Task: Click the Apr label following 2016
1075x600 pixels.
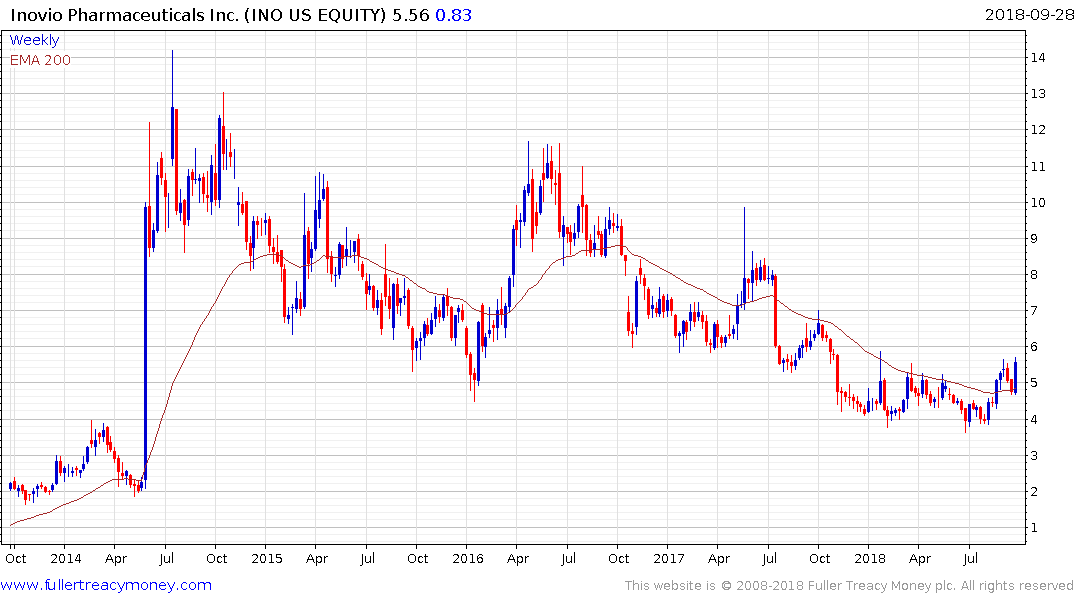Action: pyautogui.click(x=518, y=559)
